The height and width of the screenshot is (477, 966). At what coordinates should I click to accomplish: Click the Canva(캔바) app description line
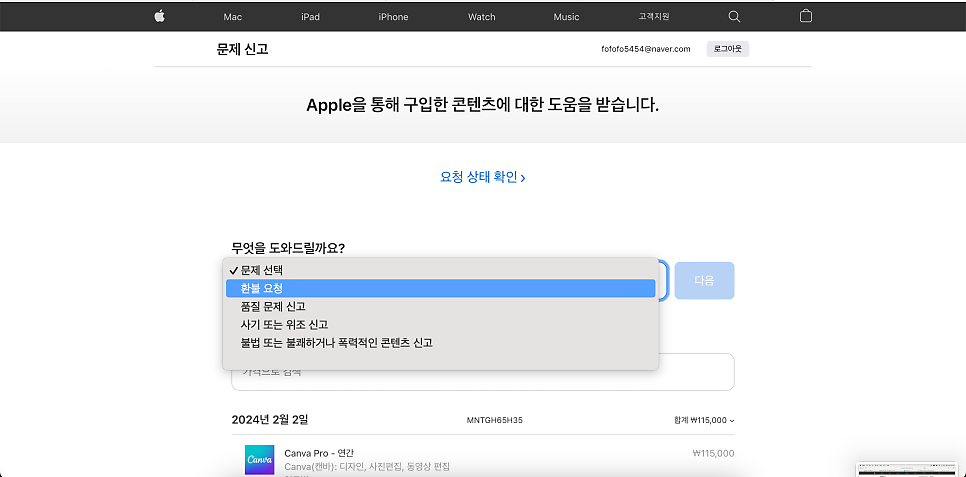(x=367, y=465)
